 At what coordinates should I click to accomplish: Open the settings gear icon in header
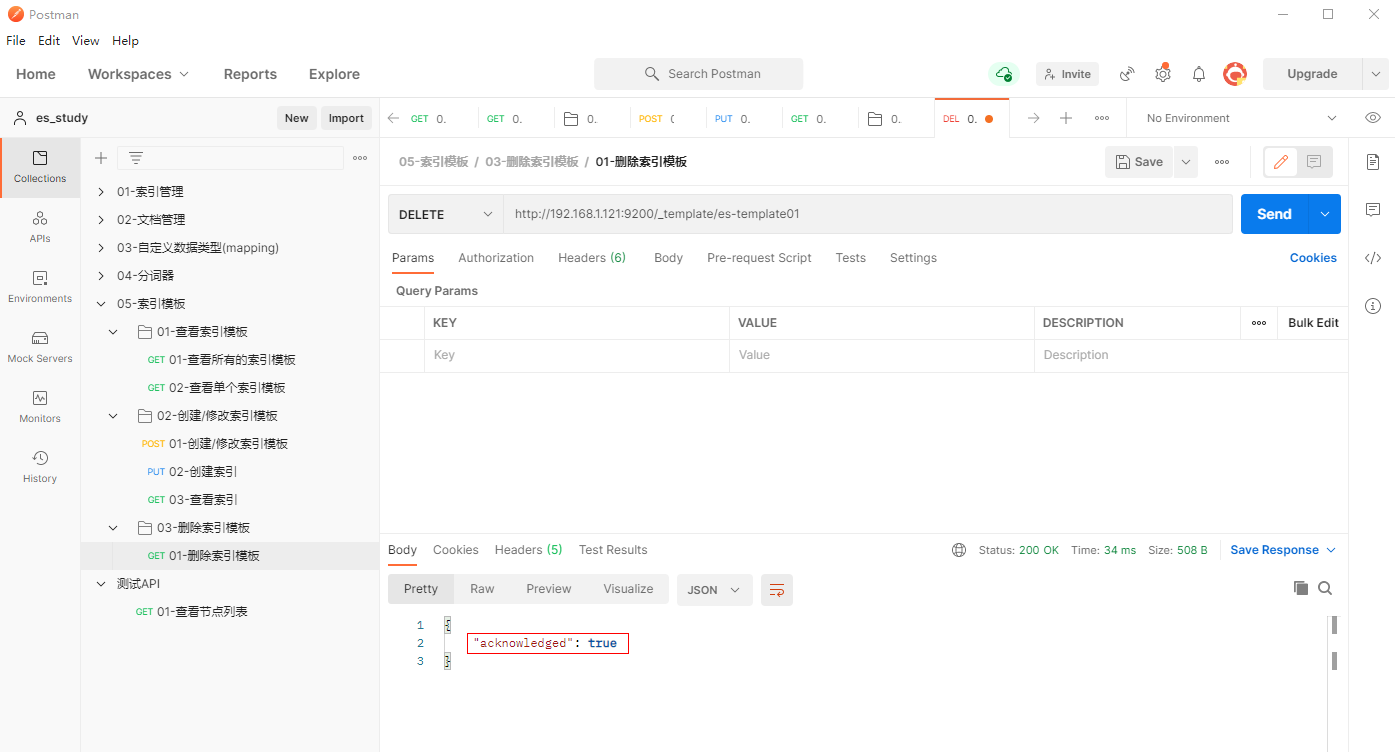point(1162,74)
